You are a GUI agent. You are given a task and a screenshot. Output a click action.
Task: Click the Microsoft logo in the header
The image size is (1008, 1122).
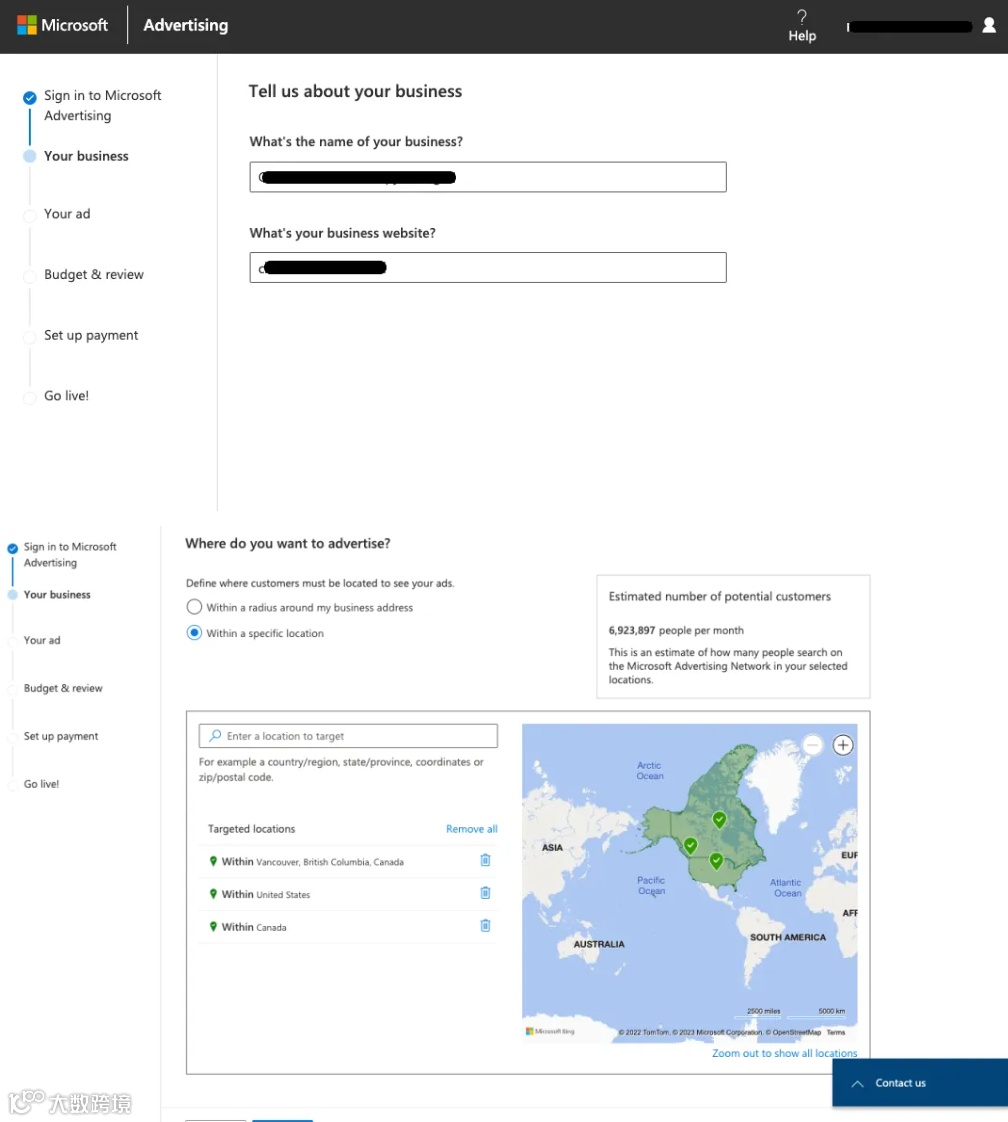(x=62, y=25)
